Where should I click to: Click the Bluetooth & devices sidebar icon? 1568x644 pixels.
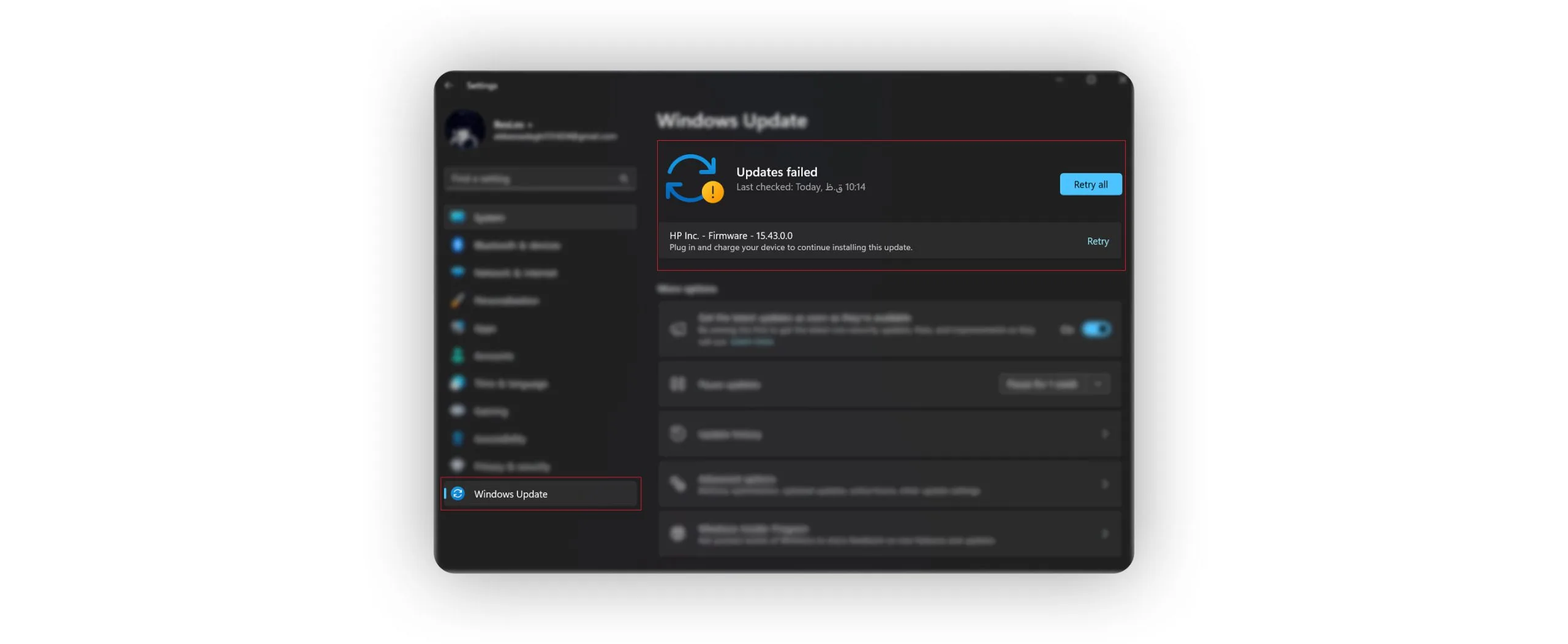[x=458, y=245]
